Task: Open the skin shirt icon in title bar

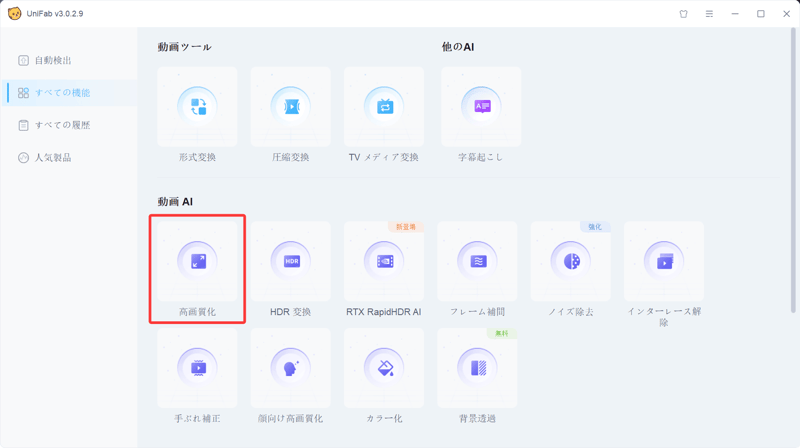Action: tap(684, 14)
